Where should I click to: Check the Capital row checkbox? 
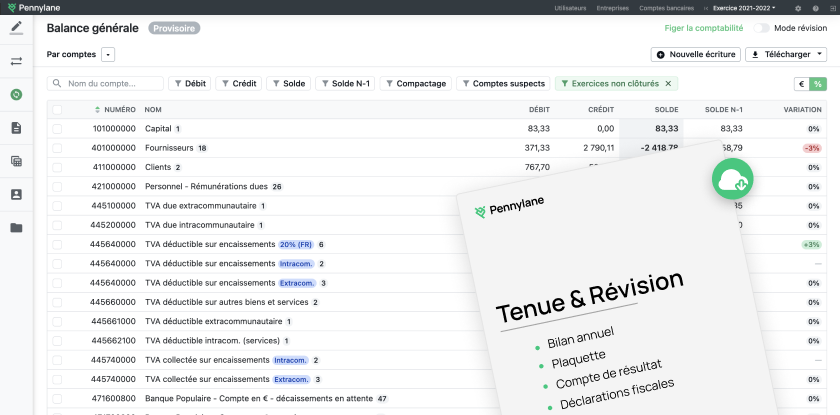click(x=57, y=129)
